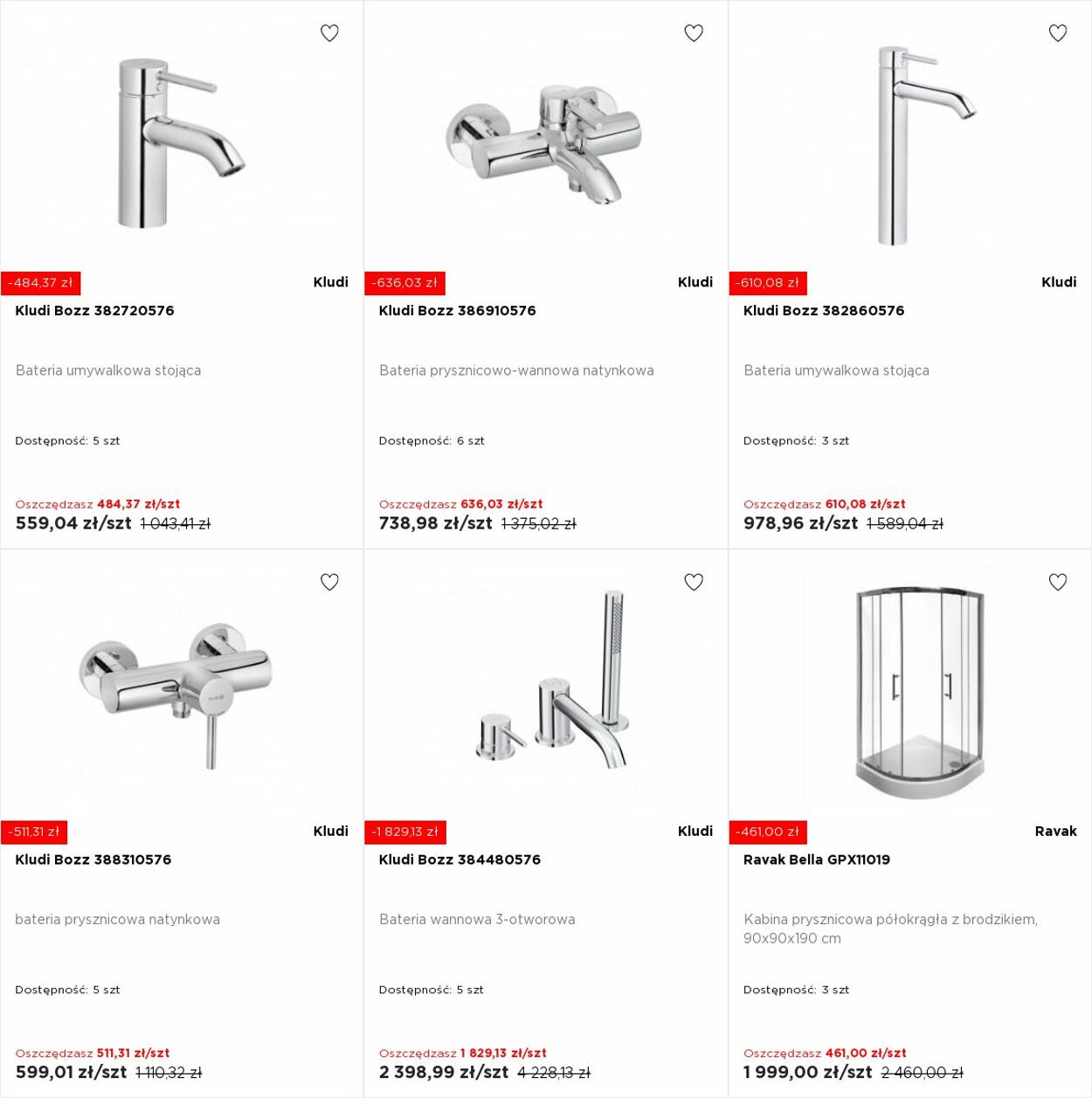Viewport: 1092px width, 1098px height.
Task: Open 'bateria prysznicowa natynkowa' description
Action: [x=117, y=919]
